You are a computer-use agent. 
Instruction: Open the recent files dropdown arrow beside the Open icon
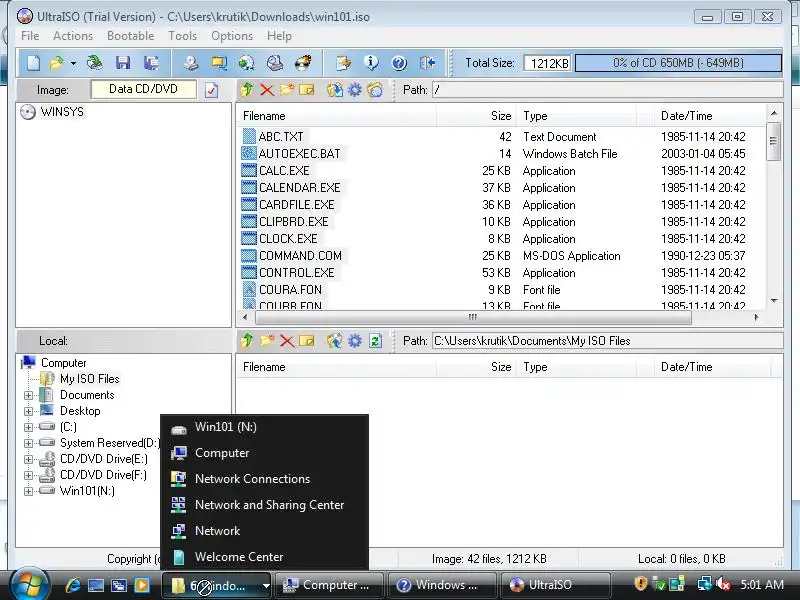click(x=73, y=63)
